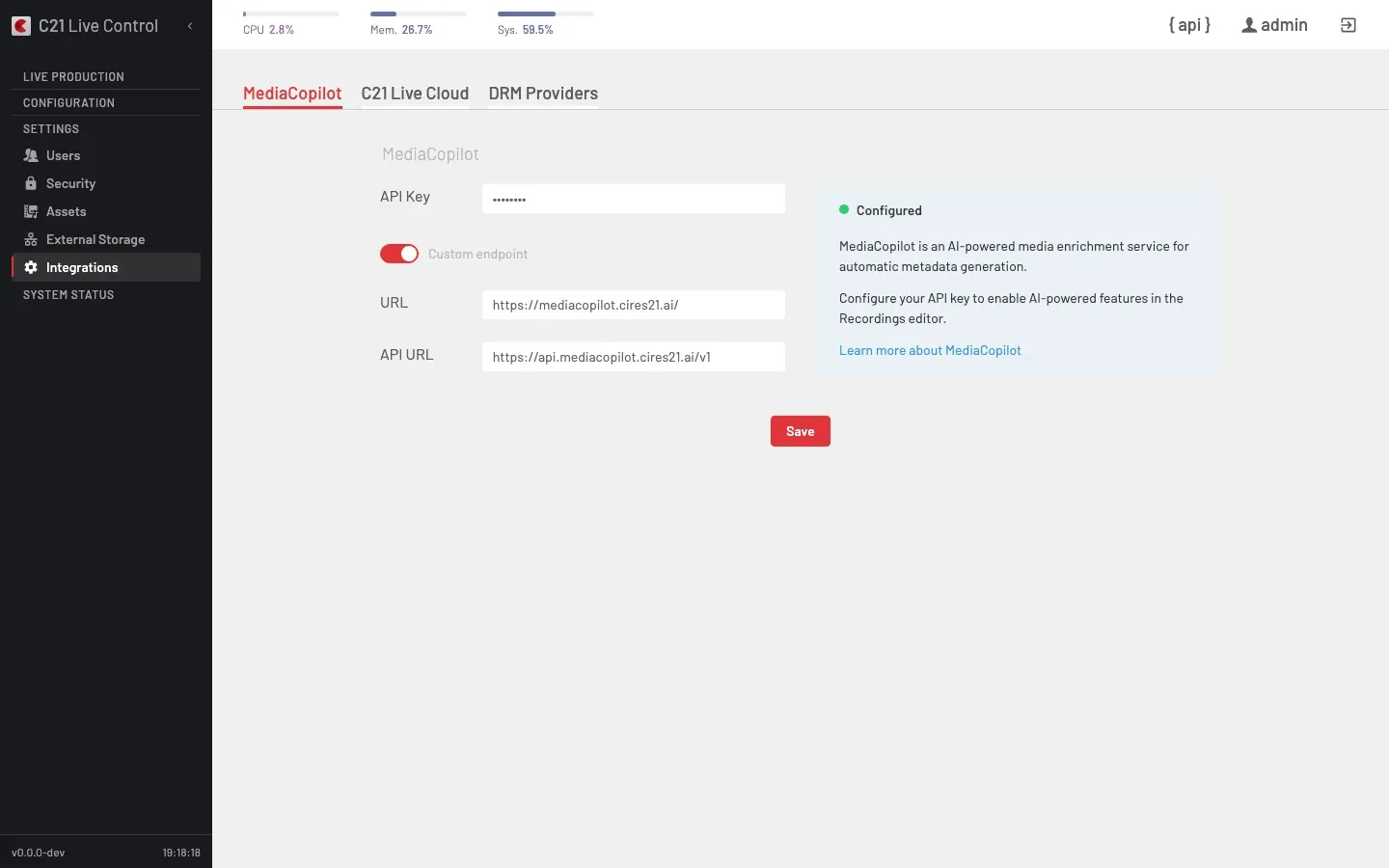Click the Sys. 59.5% value
The width and height of the screenshot is (1389, 868).
(538, 30)
